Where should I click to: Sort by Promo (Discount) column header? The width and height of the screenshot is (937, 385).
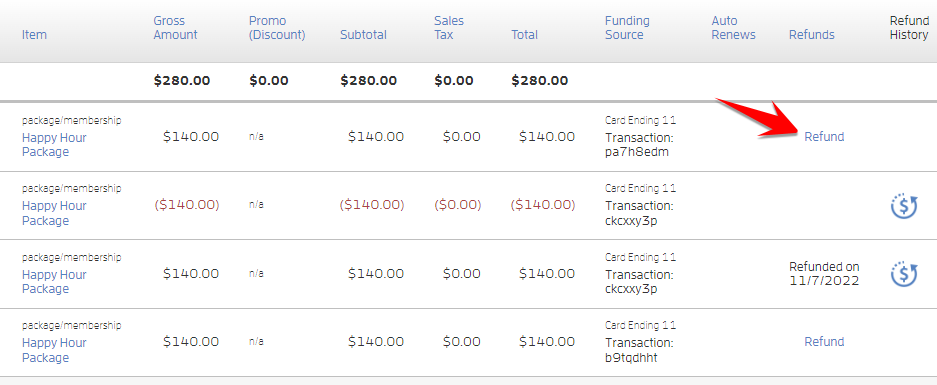[x=277, y=28]
